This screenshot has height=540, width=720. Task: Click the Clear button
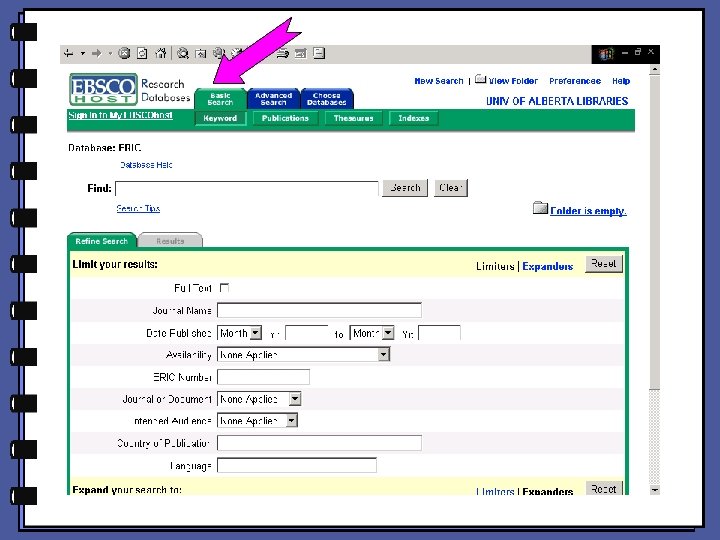(451, 188)
